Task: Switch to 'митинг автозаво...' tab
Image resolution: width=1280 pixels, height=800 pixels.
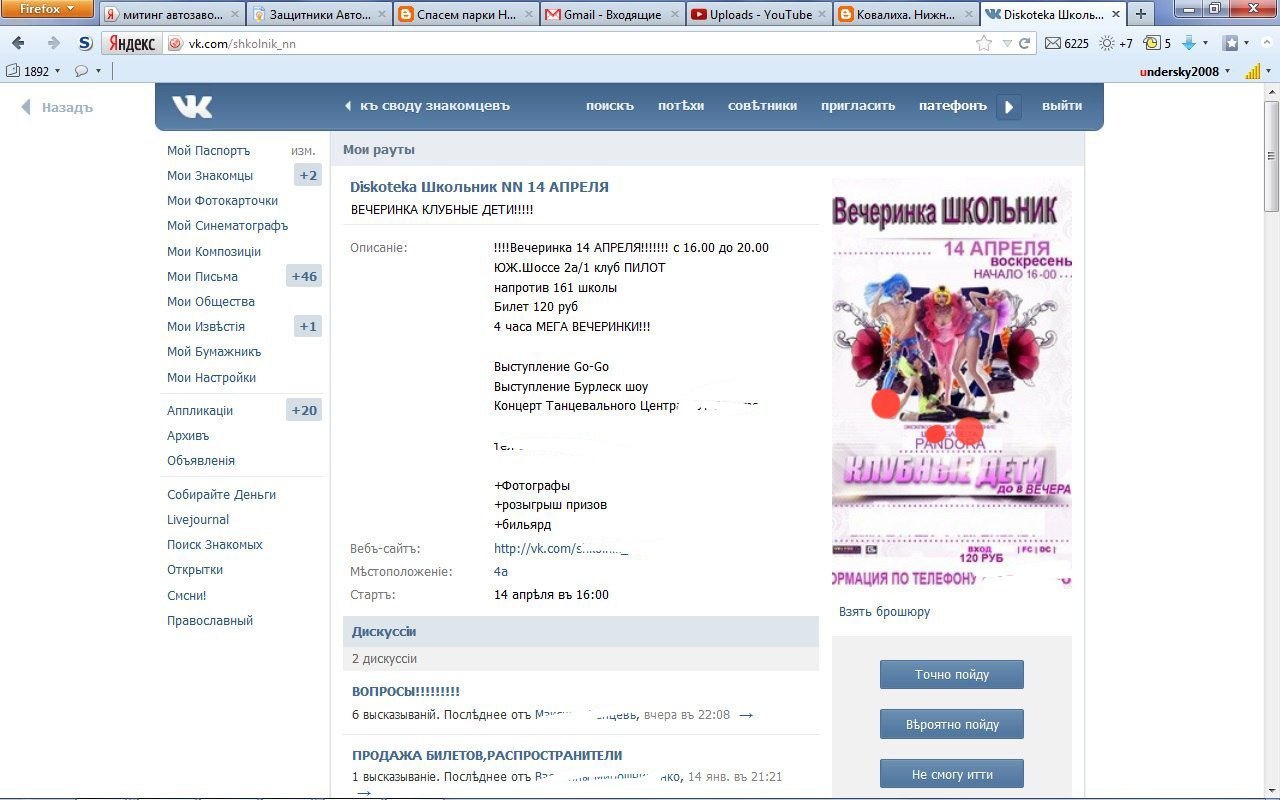Action: pyautogui.click(x=172, y=14)
